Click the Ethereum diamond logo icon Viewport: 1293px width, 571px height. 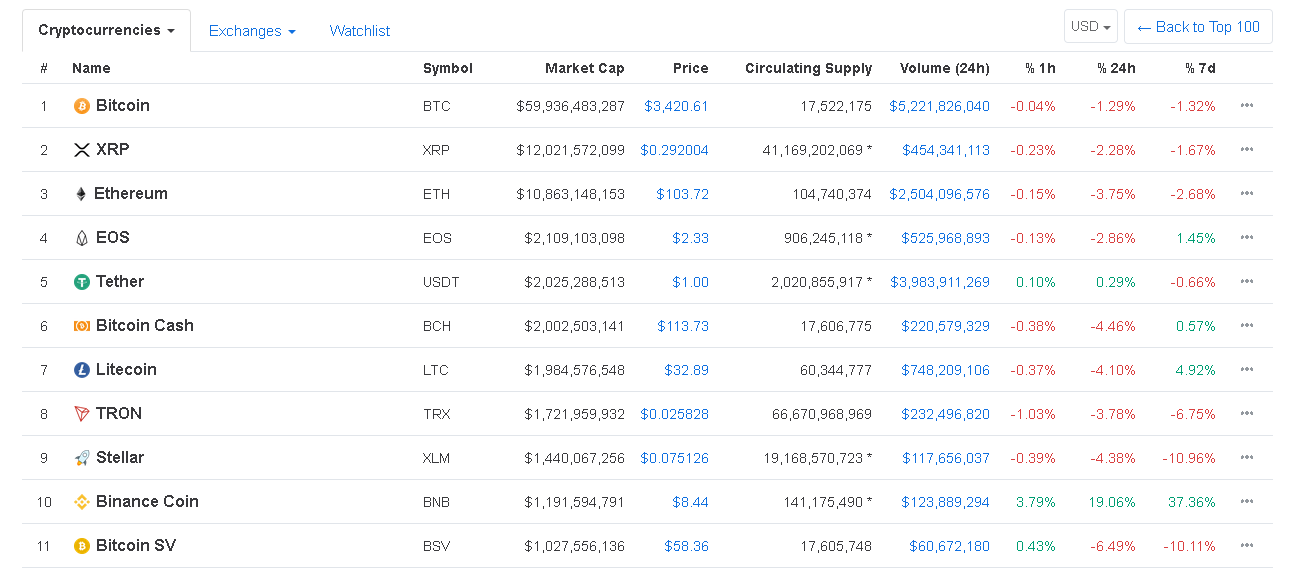point(81,194)
